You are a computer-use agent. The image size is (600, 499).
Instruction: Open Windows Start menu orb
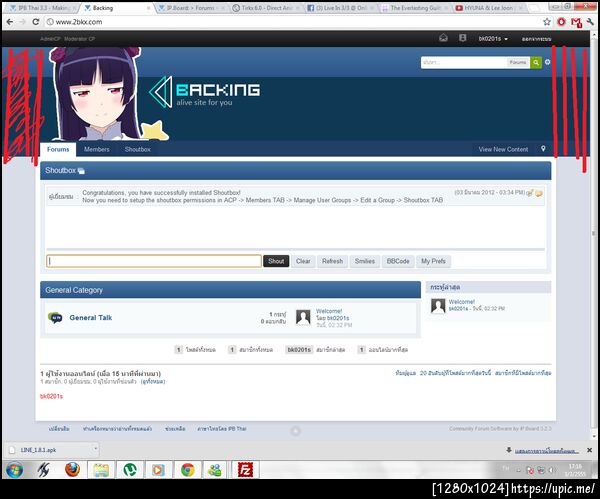(x=15, y=470)
